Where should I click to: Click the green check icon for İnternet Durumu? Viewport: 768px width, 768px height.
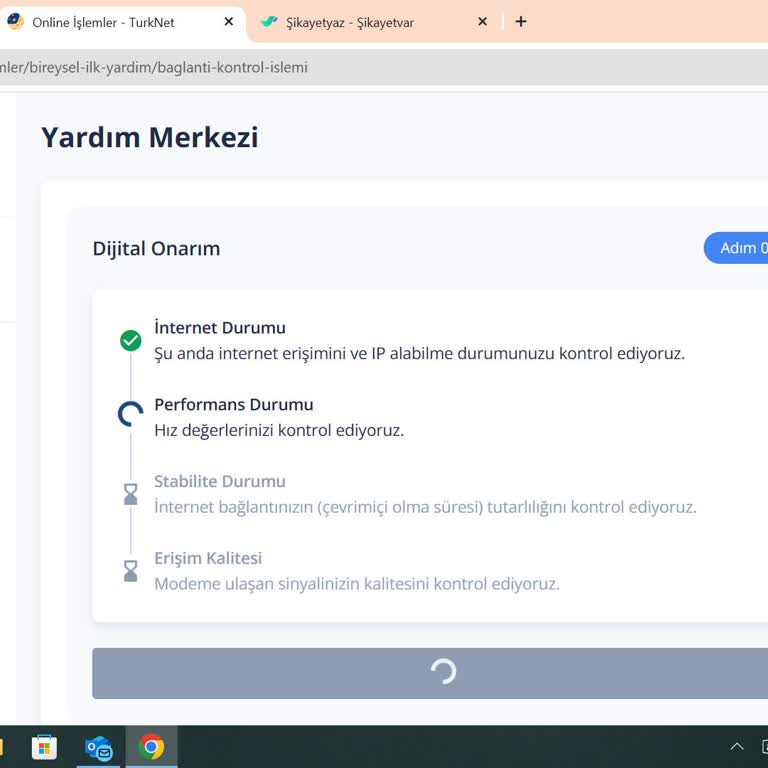click(x=131, y=340)
